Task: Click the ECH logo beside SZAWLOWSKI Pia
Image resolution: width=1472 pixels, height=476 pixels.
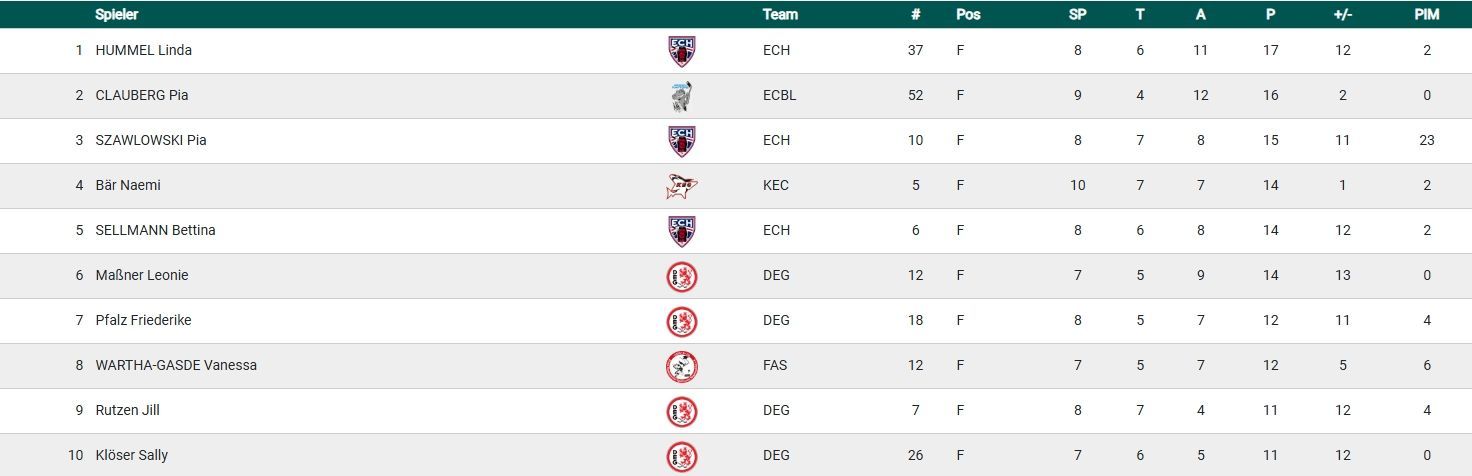Action: (682, 141)
